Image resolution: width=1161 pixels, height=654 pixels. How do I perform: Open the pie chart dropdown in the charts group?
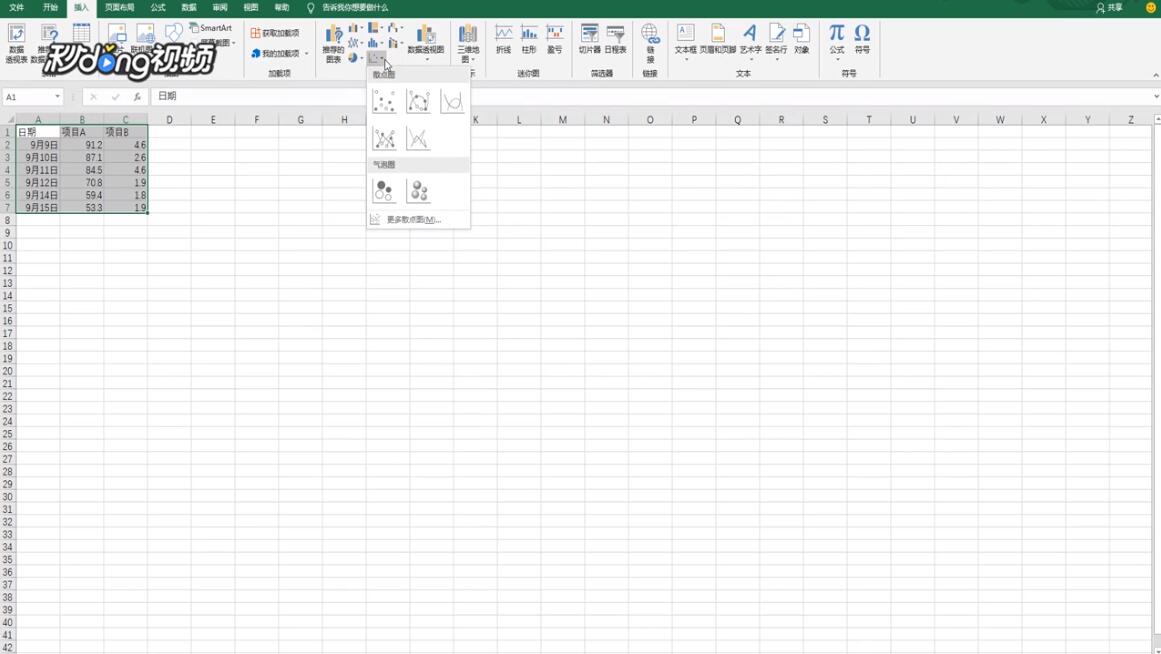[355, 58]
